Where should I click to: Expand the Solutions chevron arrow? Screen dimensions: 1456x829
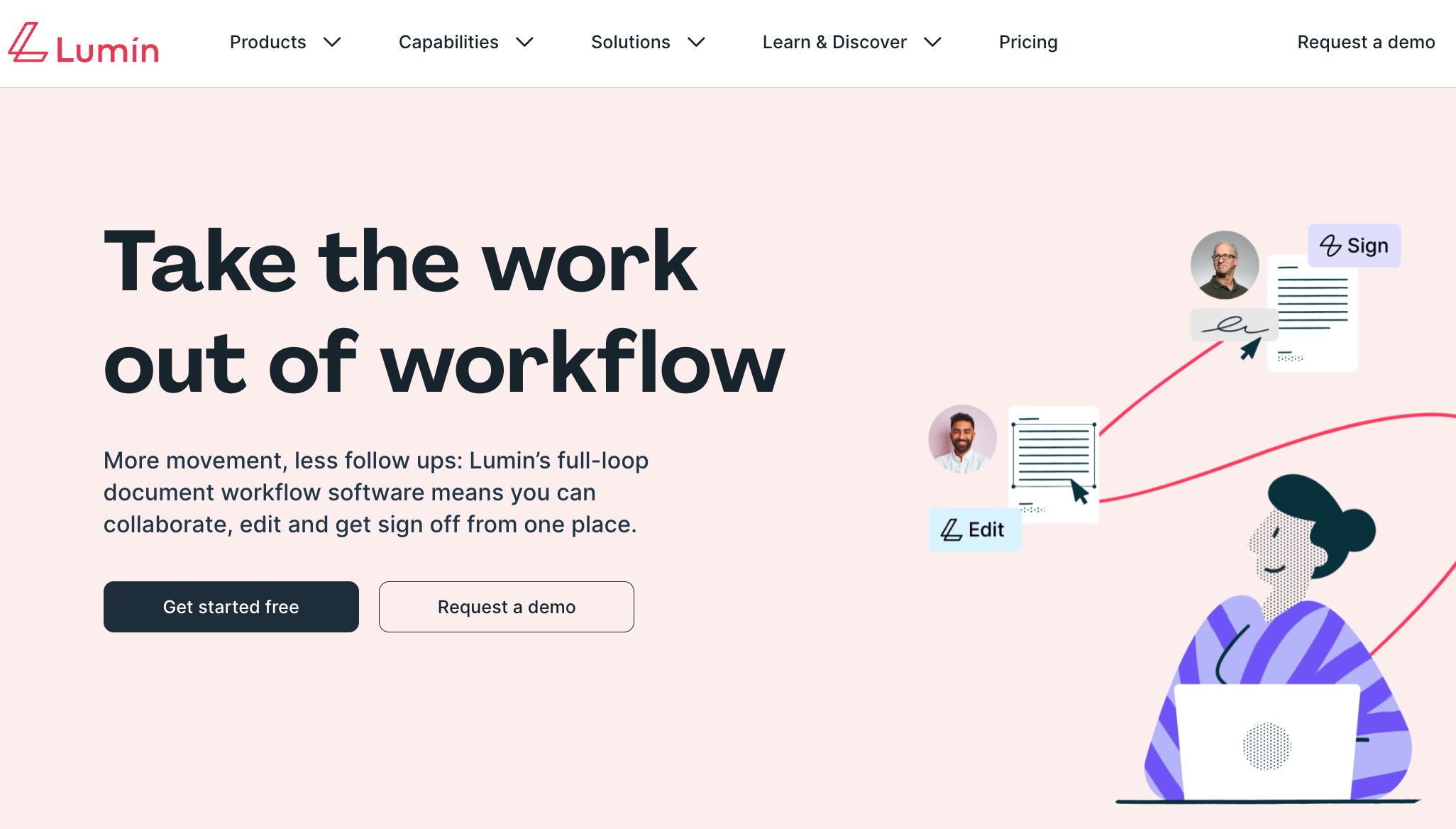click(x=697, y=43)
